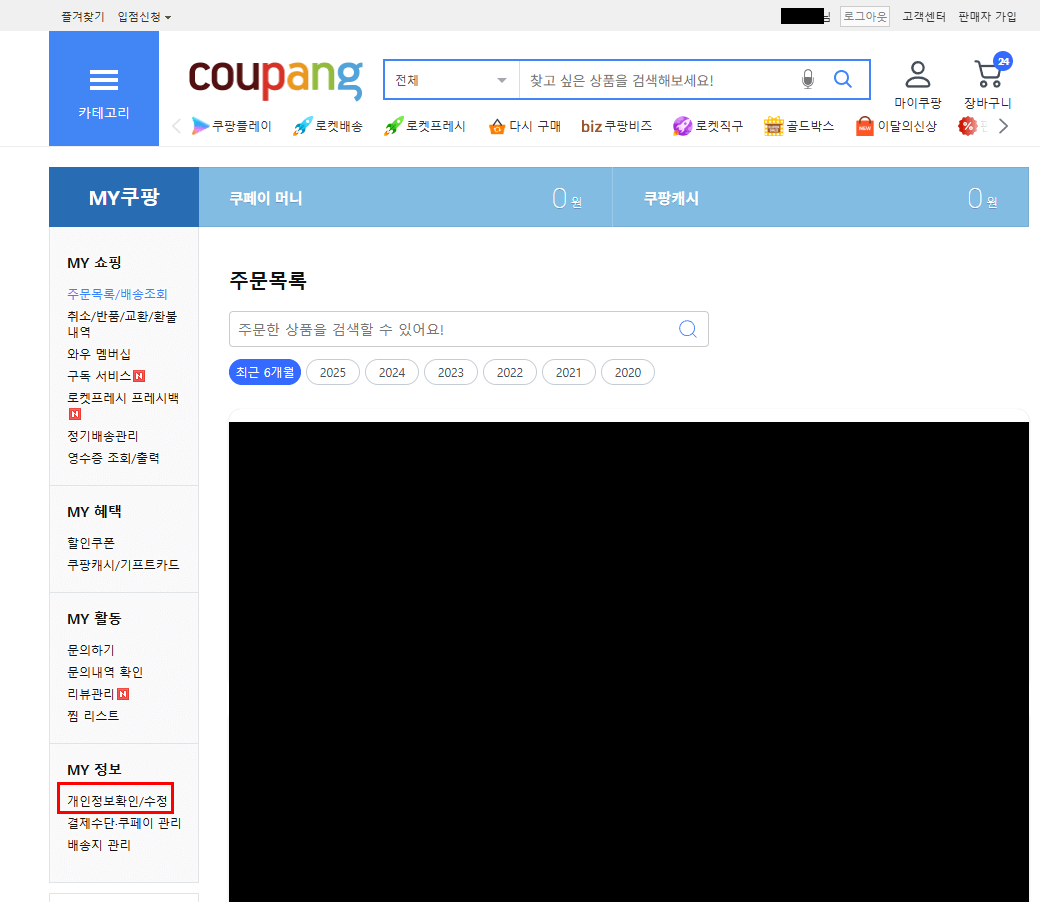Click the 장바구니 shopping cart icon
The height and width of the screenshot is (902, 1040).
(x=987, y=74)
